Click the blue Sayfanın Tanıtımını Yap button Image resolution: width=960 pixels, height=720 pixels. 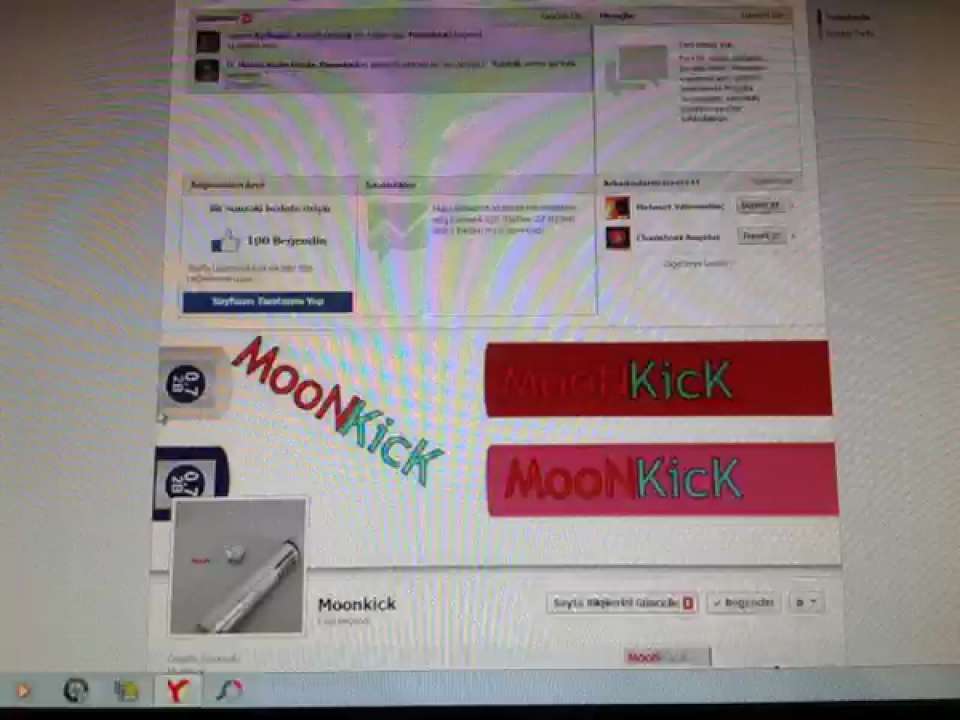[x=267, y=301]
